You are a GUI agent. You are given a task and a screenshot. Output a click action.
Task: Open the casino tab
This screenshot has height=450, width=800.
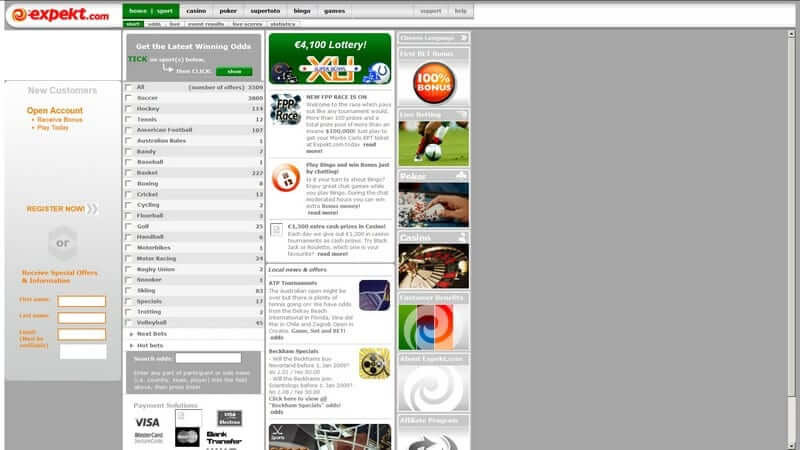(x=196, y=11)
